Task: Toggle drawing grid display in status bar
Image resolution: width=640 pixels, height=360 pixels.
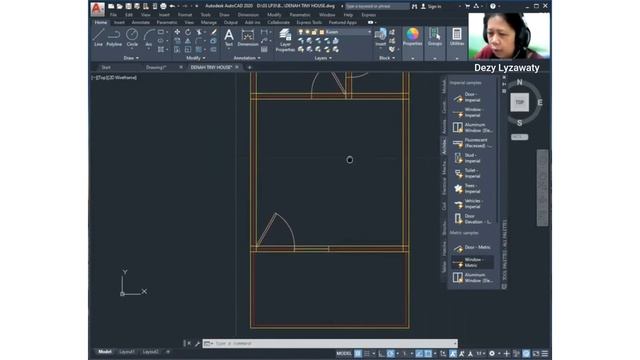Action: coord(358,353)
